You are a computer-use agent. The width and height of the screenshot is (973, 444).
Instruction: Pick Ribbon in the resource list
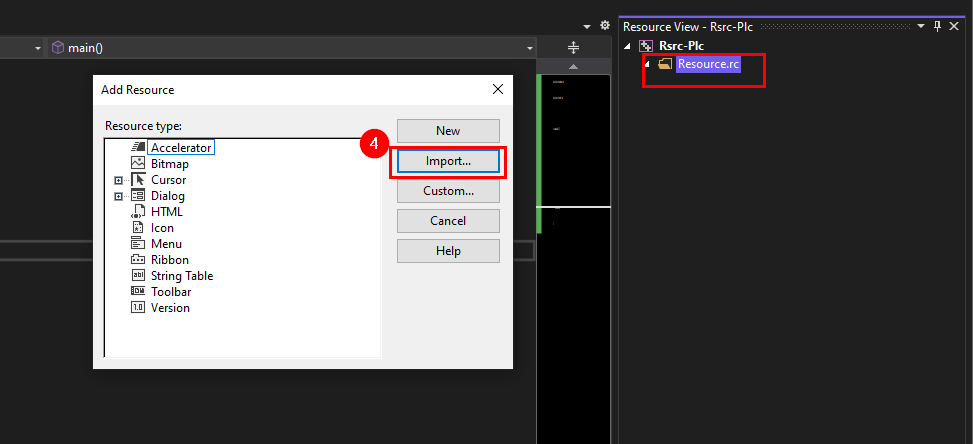tap(169, 260)
